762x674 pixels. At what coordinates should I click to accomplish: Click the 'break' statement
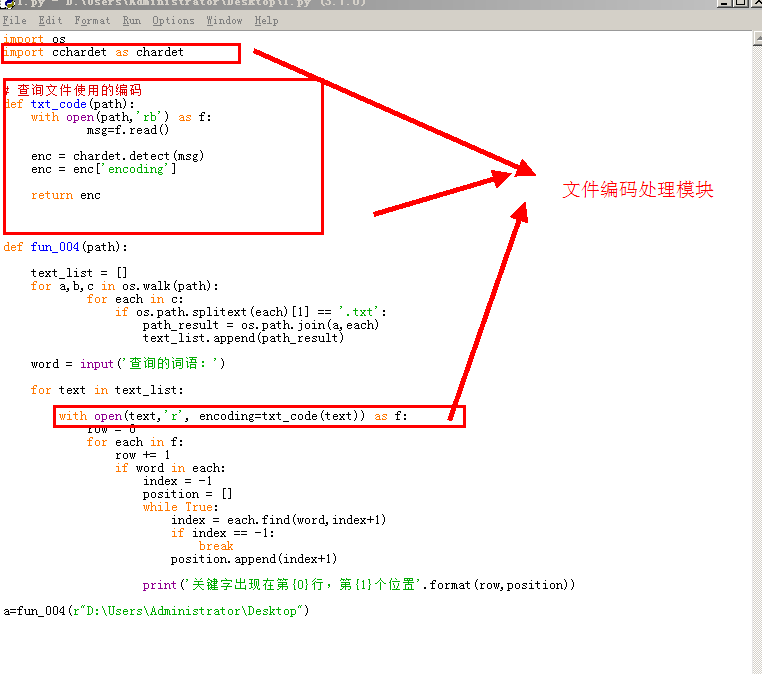point(216,547)
